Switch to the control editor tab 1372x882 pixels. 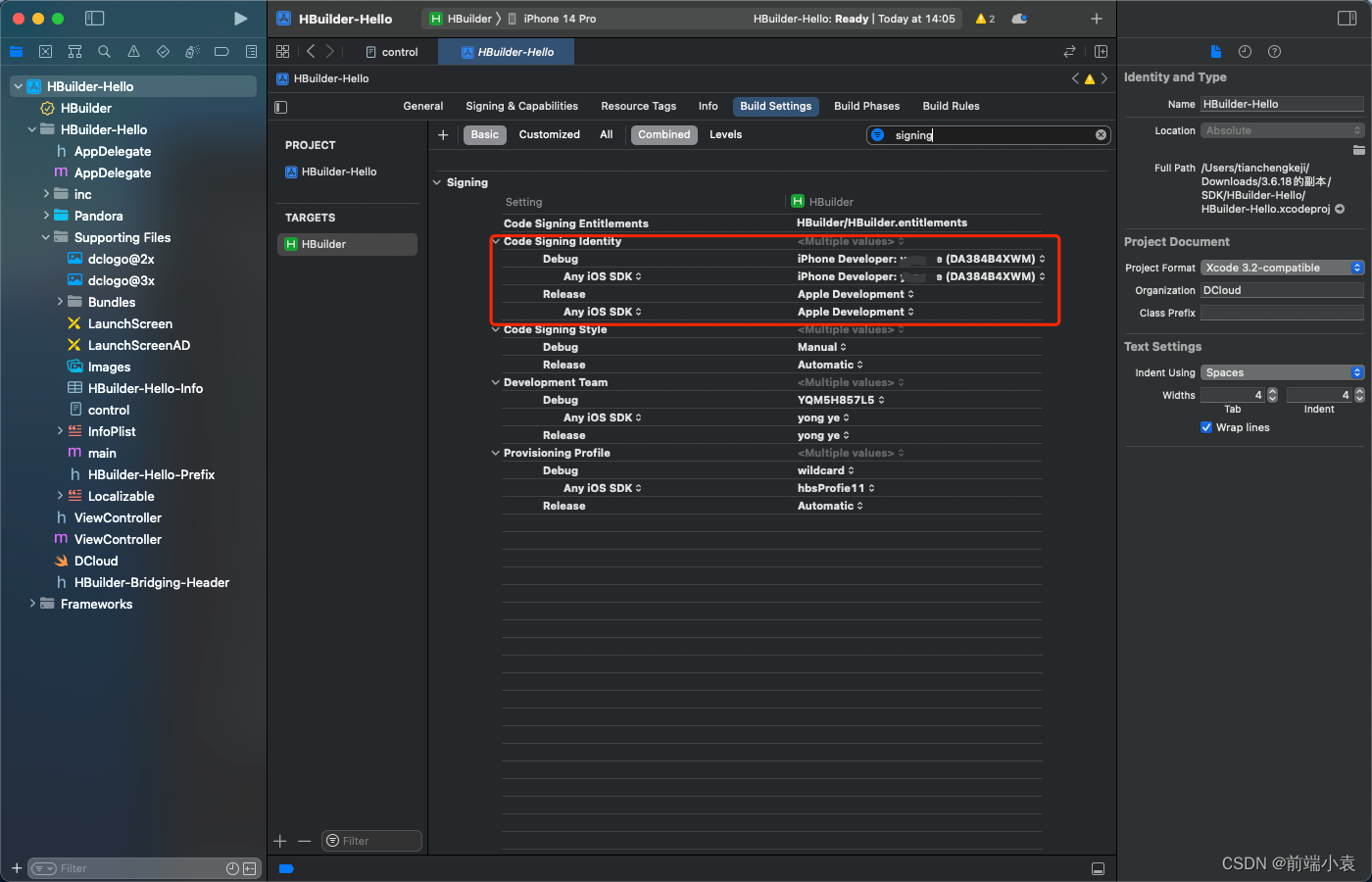tap(392, 52)
